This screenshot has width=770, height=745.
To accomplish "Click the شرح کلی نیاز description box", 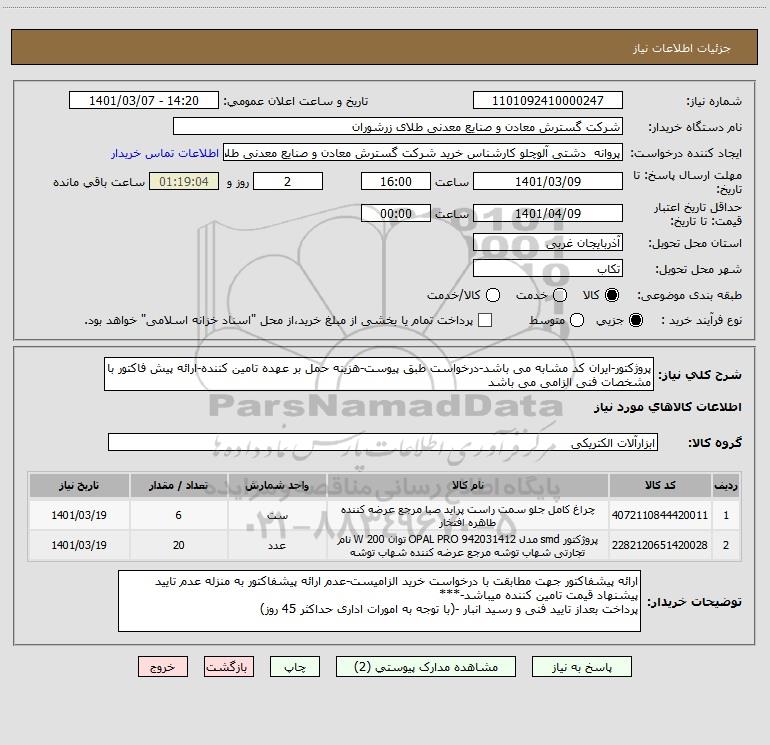I will (379, 375).
